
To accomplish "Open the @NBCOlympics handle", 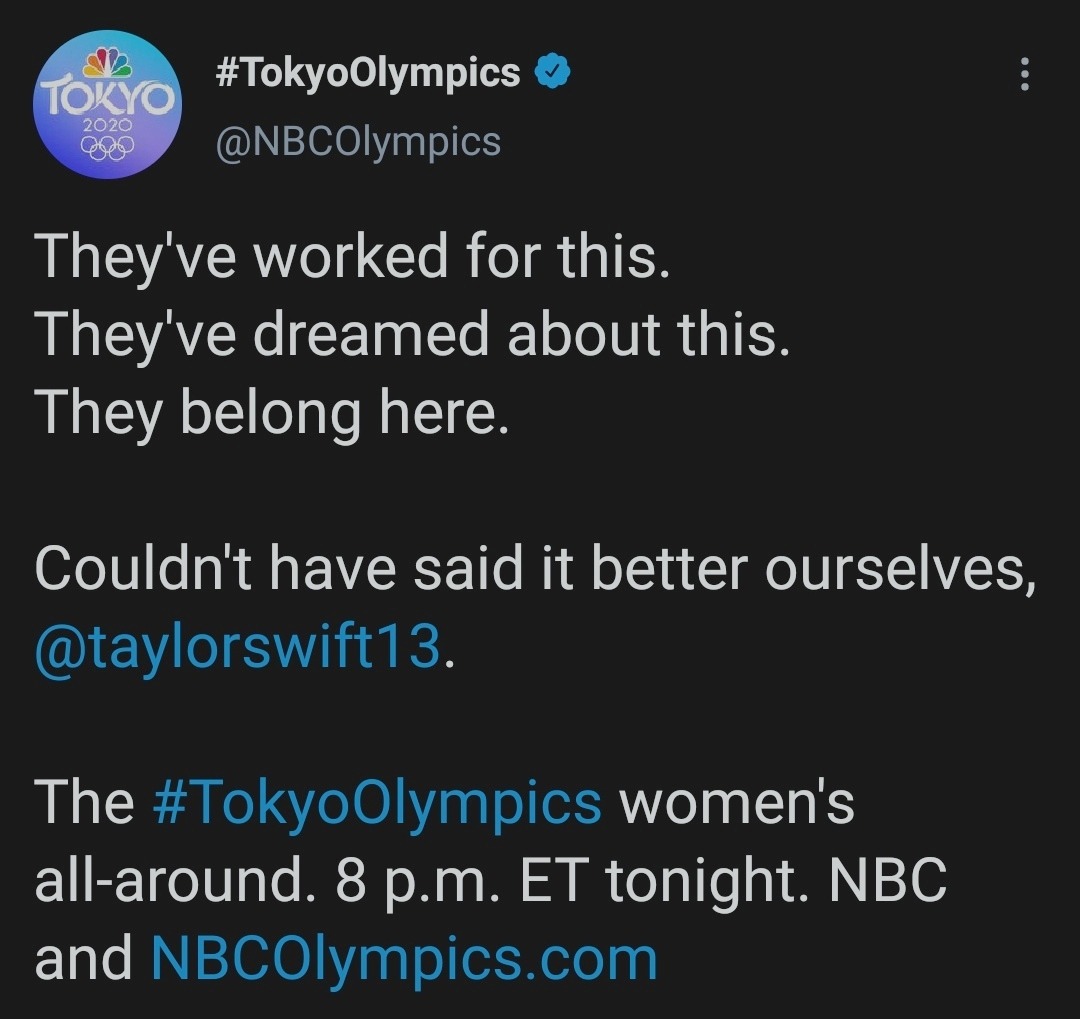I will [x=358, y=143].
